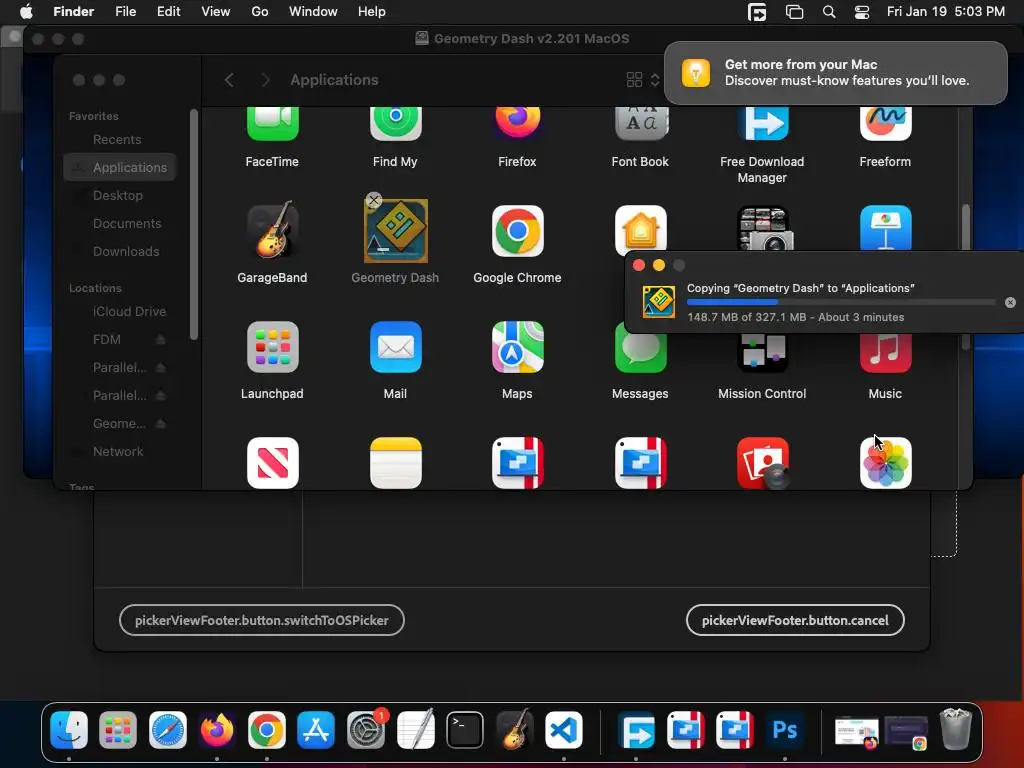Screen dimensions: 1024x768
Task: Open the Music app icon
Action: point(886,353)
